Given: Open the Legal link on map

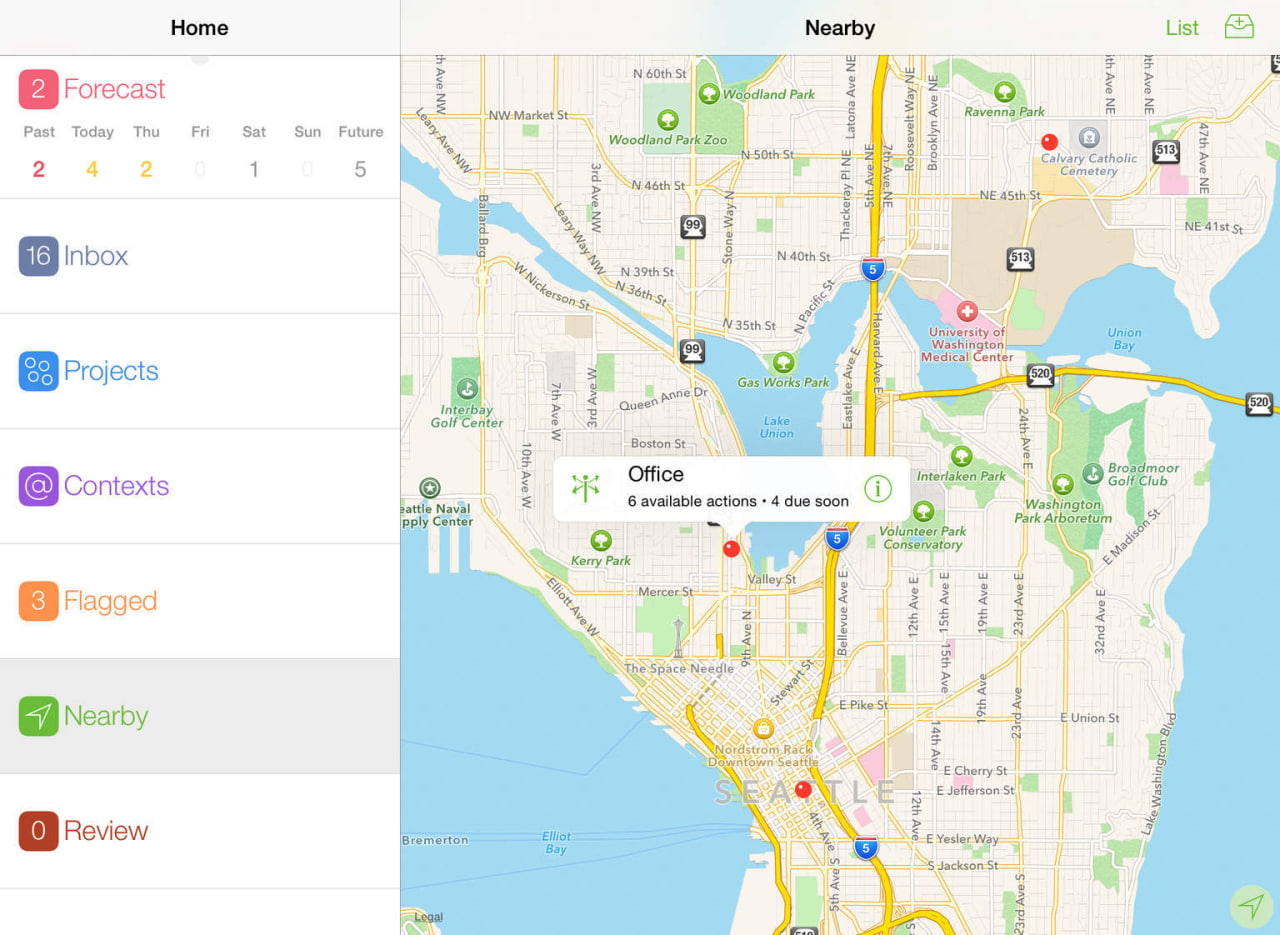Looking at the screenshot, I should pos(428,917).
